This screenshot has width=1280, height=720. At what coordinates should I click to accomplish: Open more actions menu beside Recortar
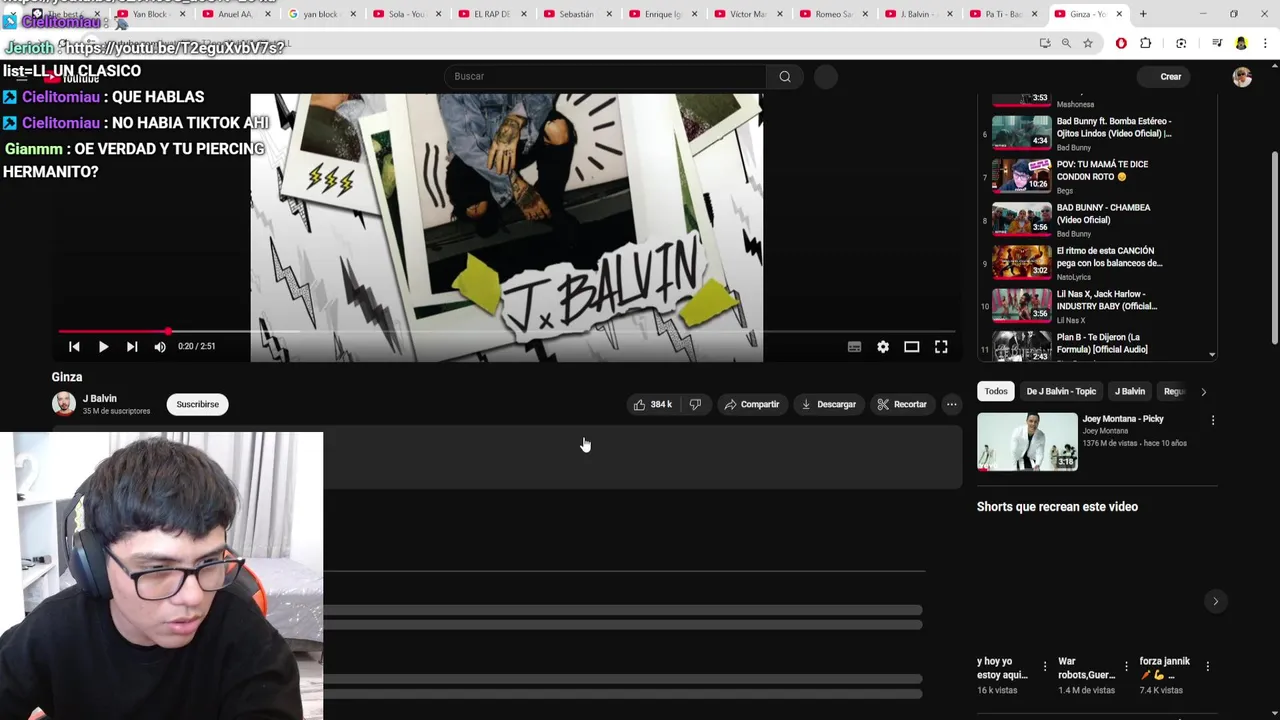point(952,404)
